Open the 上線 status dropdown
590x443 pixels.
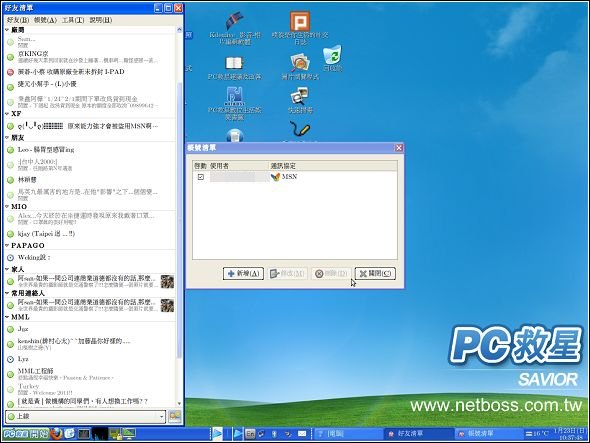pos(85,416)
